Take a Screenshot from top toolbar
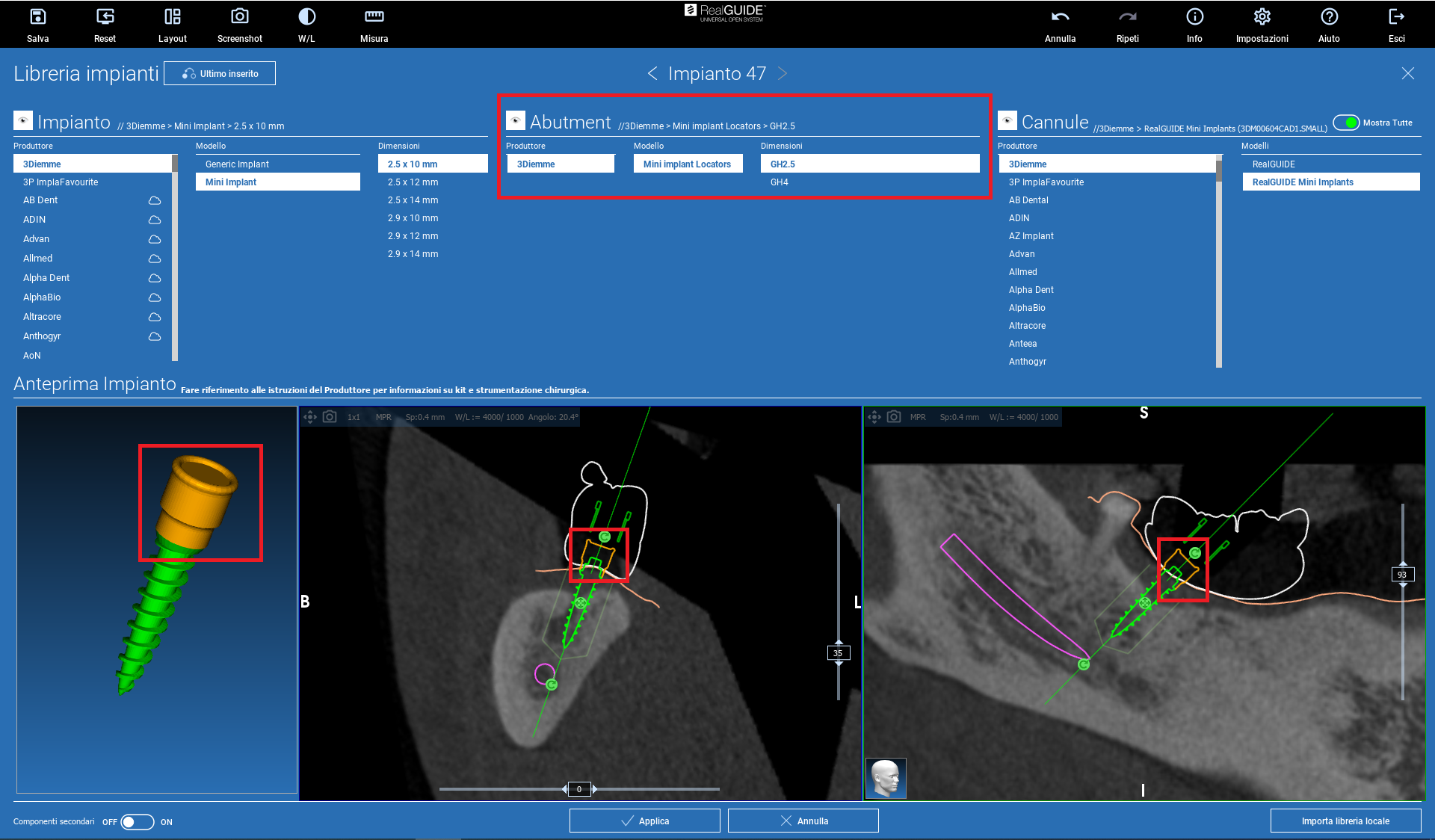This screenshot has width=1435, height=840. [x=239, y=17]
